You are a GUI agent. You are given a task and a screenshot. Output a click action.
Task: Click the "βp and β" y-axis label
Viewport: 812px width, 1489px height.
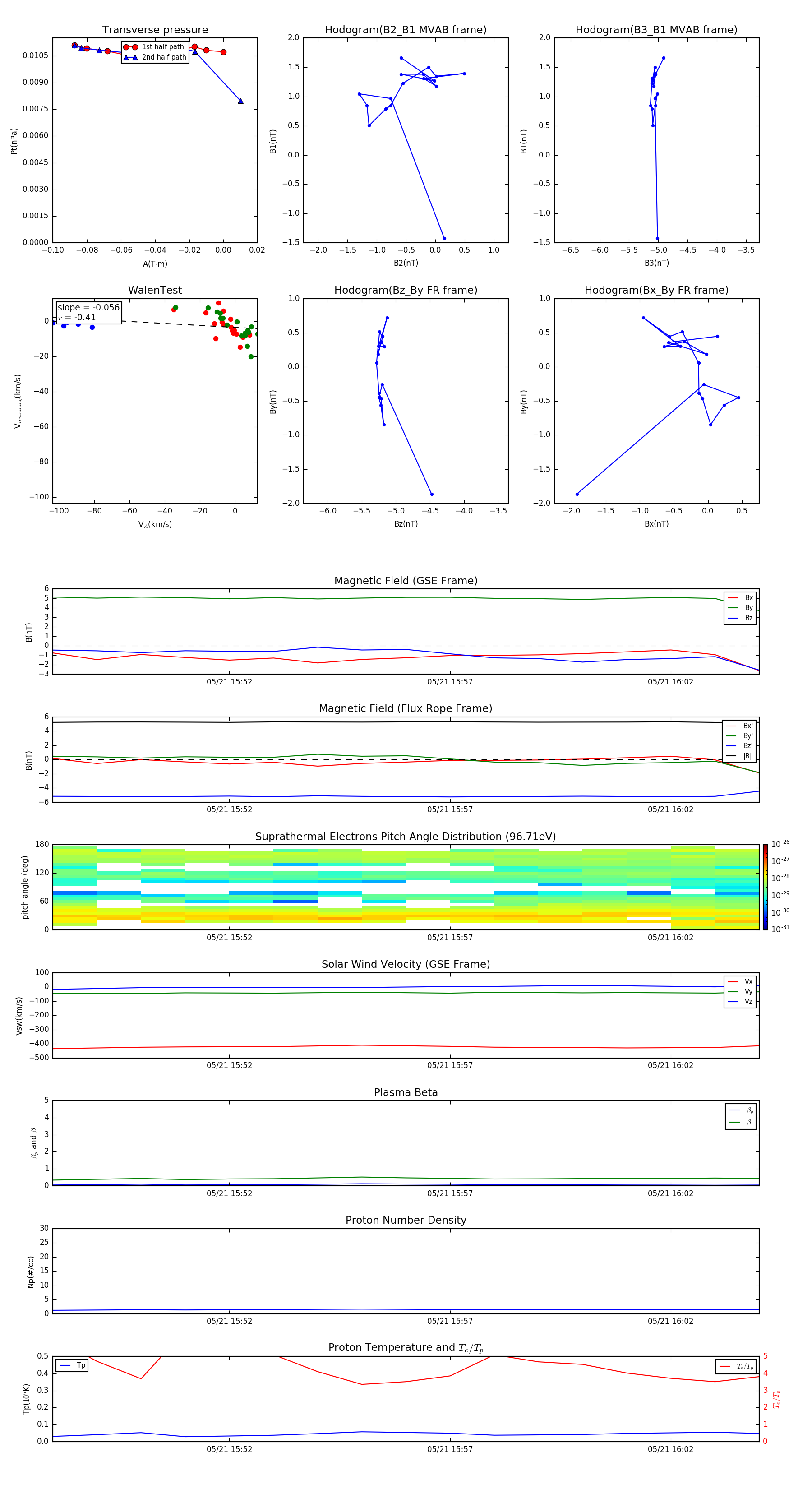(33, 1143)
